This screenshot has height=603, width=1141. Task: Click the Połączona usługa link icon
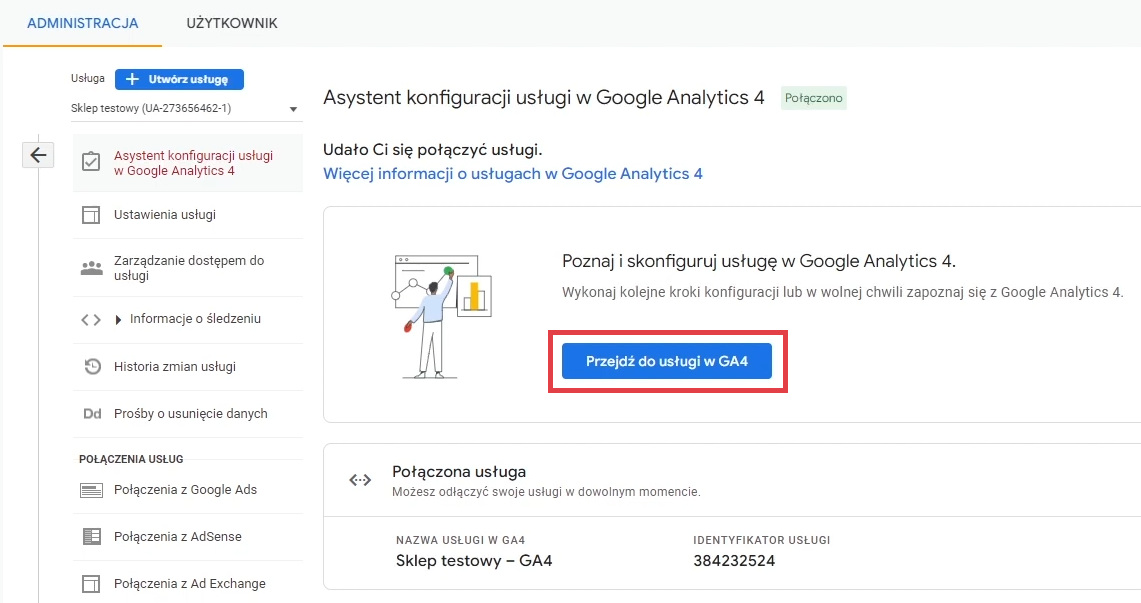360,480
